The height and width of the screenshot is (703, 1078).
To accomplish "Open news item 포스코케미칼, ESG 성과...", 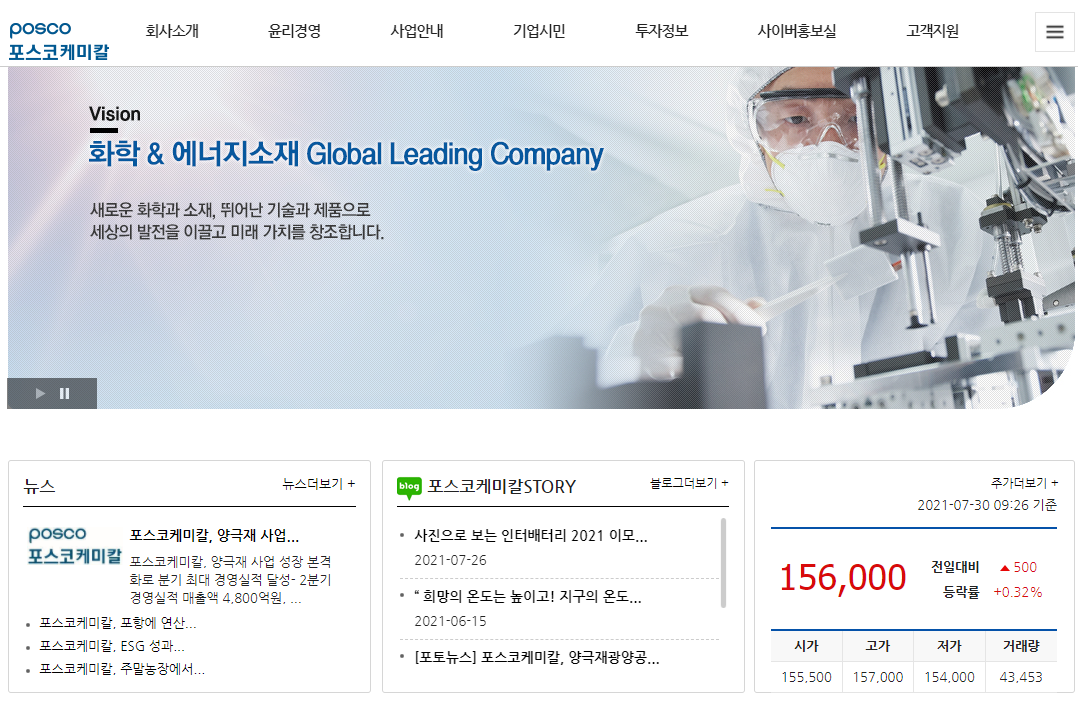I will pyautogui.click(x=111, y=646).
